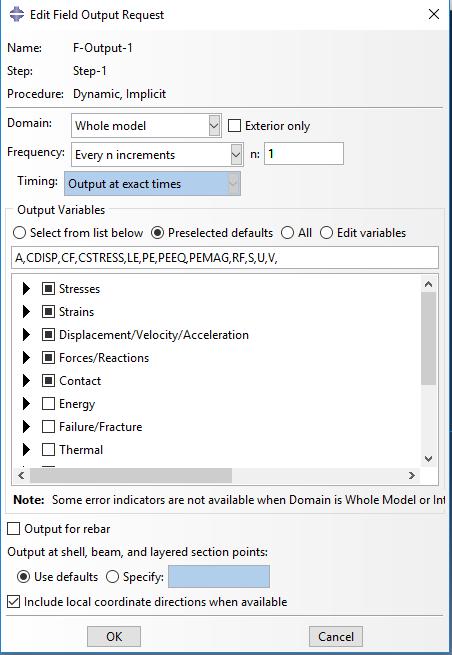Viewport: 452px width, 655px height.
Task: Uncheck Include local coordinate directions
Action: (14, 602)
